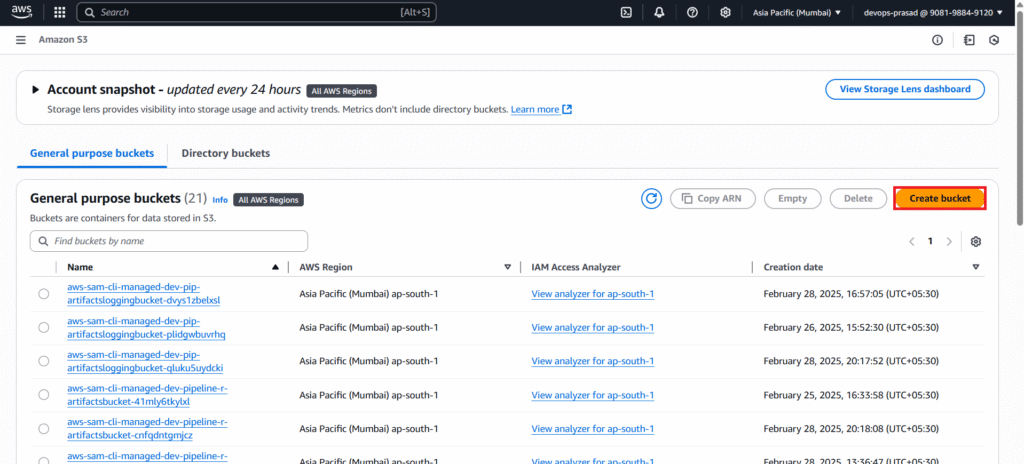Select bucket artifactsbucket-cnfqdntgmjcz radio button

pos(44,429)
